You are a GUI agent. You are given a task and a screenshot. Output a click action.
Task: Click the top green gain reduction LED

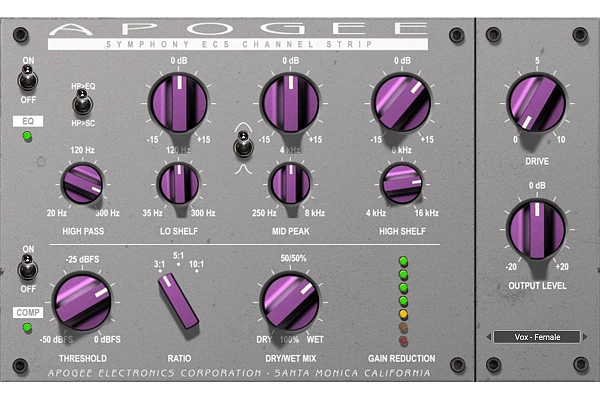403,262
